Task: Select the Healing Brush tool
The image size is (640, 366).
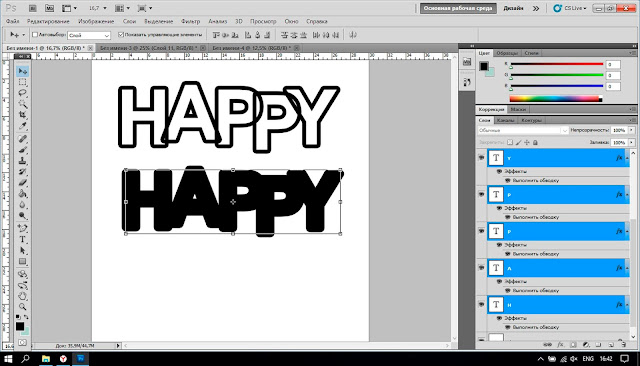Action: click(x=22, y=139)
